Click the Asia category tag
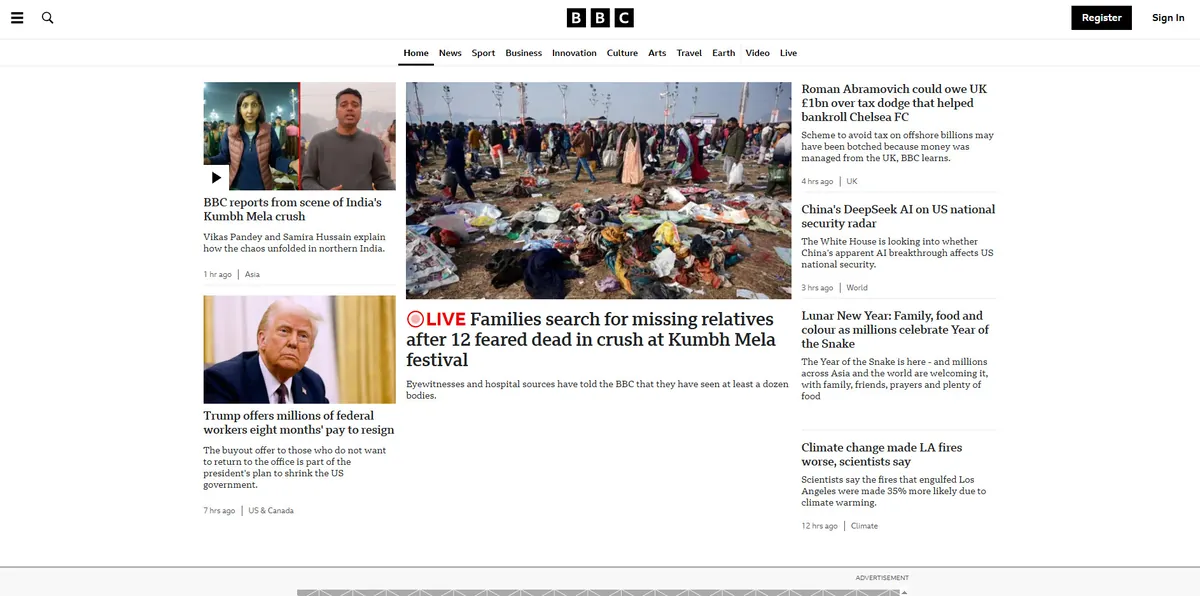Viewport: 1200px width, 596px height. point(252,274)
